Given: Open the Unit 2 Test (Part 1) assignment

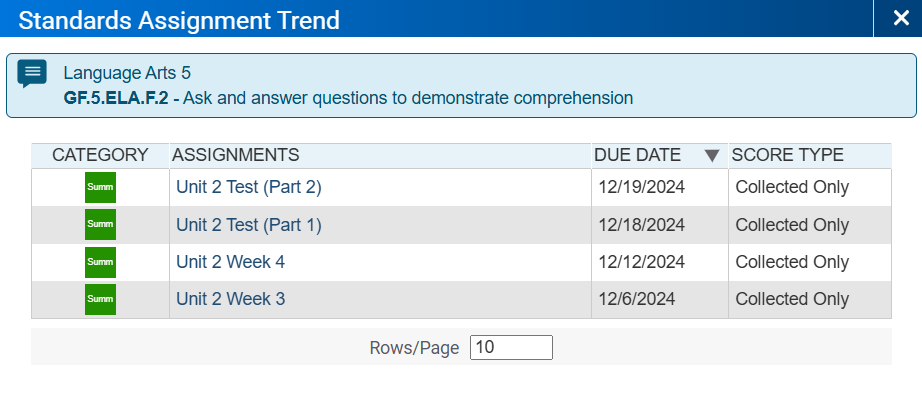Looking at the screenshot, I should (249, 225).
